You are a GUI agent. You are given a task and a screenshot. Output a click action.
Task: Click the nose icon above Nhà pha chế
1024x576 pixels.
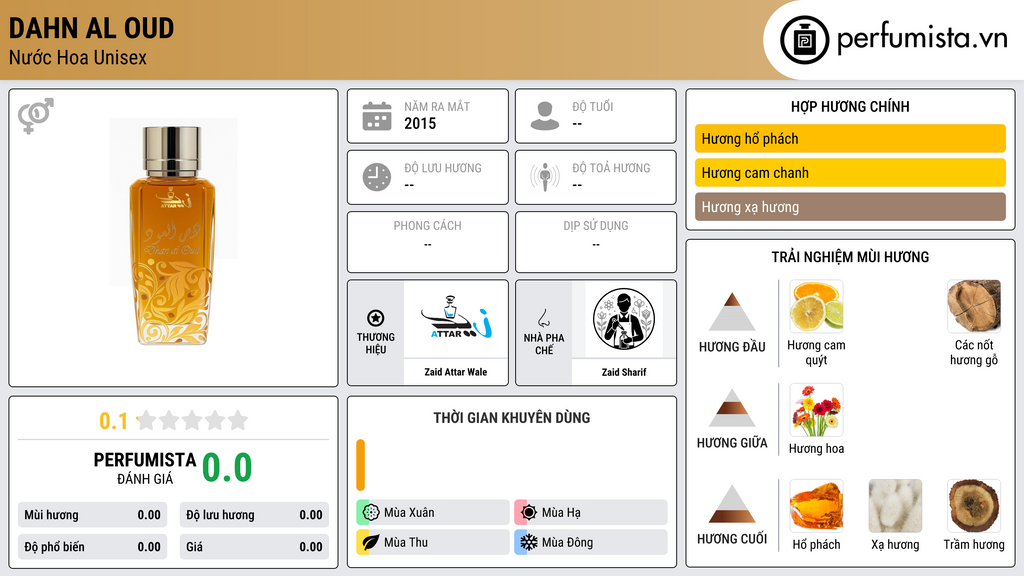[x=544, y=318]
